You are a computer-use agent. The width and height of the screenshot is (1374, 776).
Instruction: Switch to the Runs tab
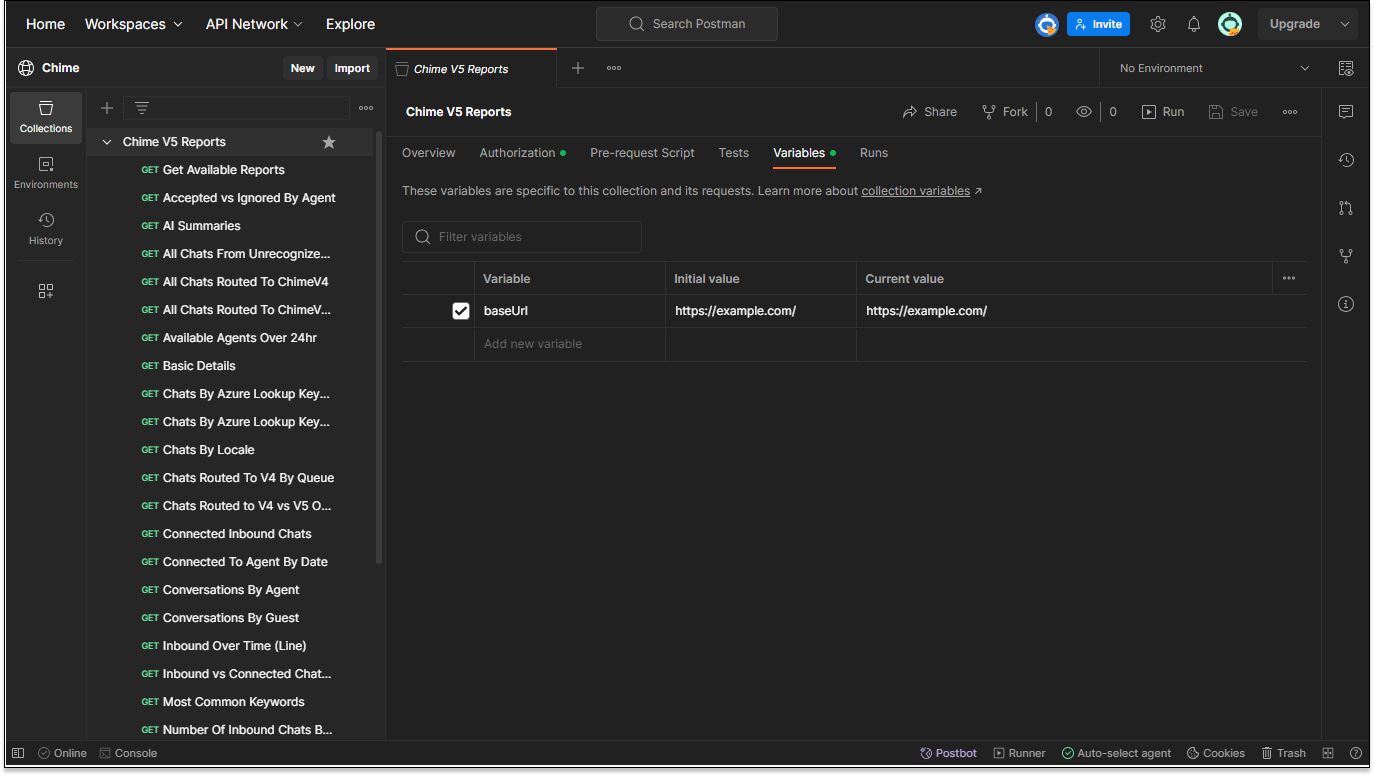(874, 153)
